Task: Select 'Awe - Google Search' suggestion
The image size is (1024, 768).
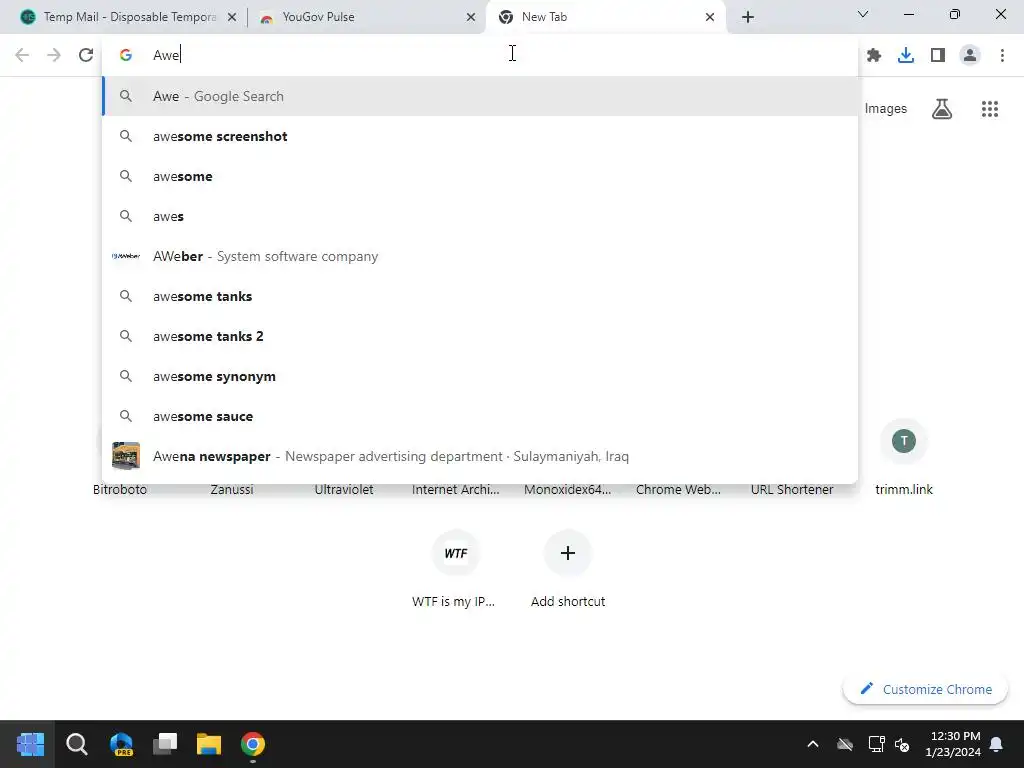Action: [x=480, y=96]
